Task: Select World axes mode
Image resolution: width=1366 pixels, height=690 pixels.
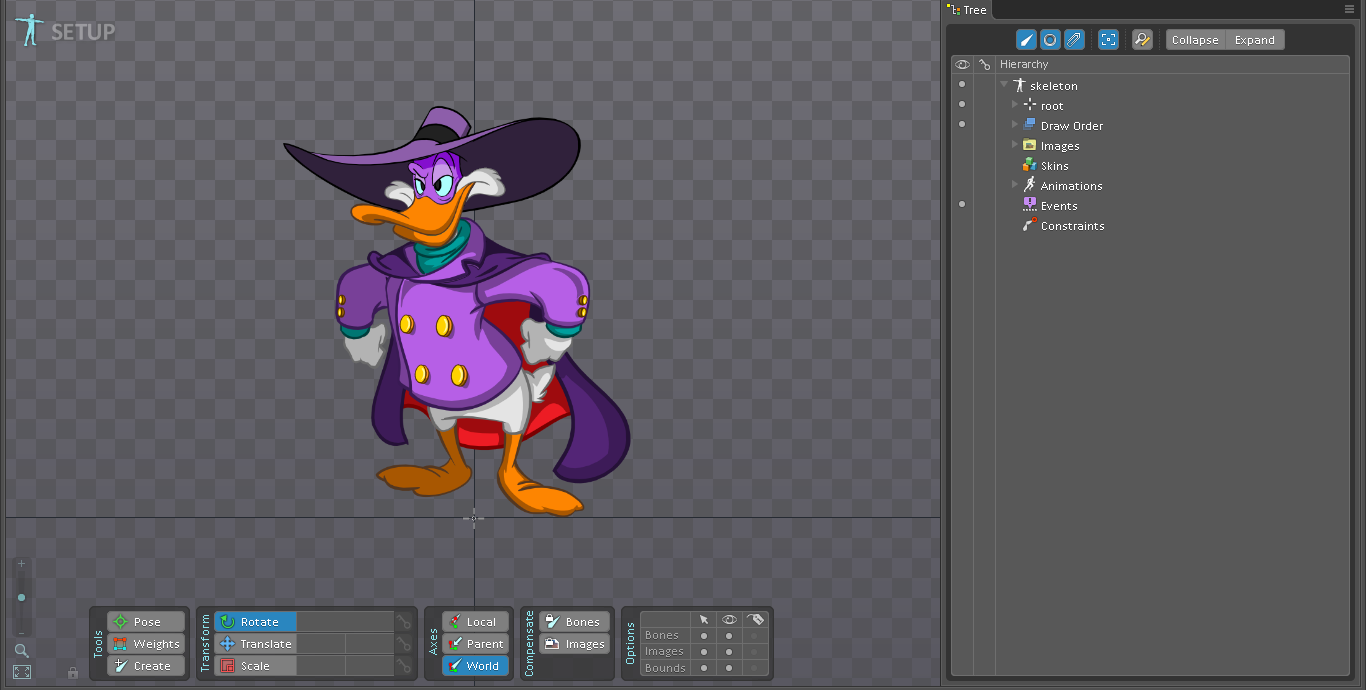Action: (x=475, y=666)
